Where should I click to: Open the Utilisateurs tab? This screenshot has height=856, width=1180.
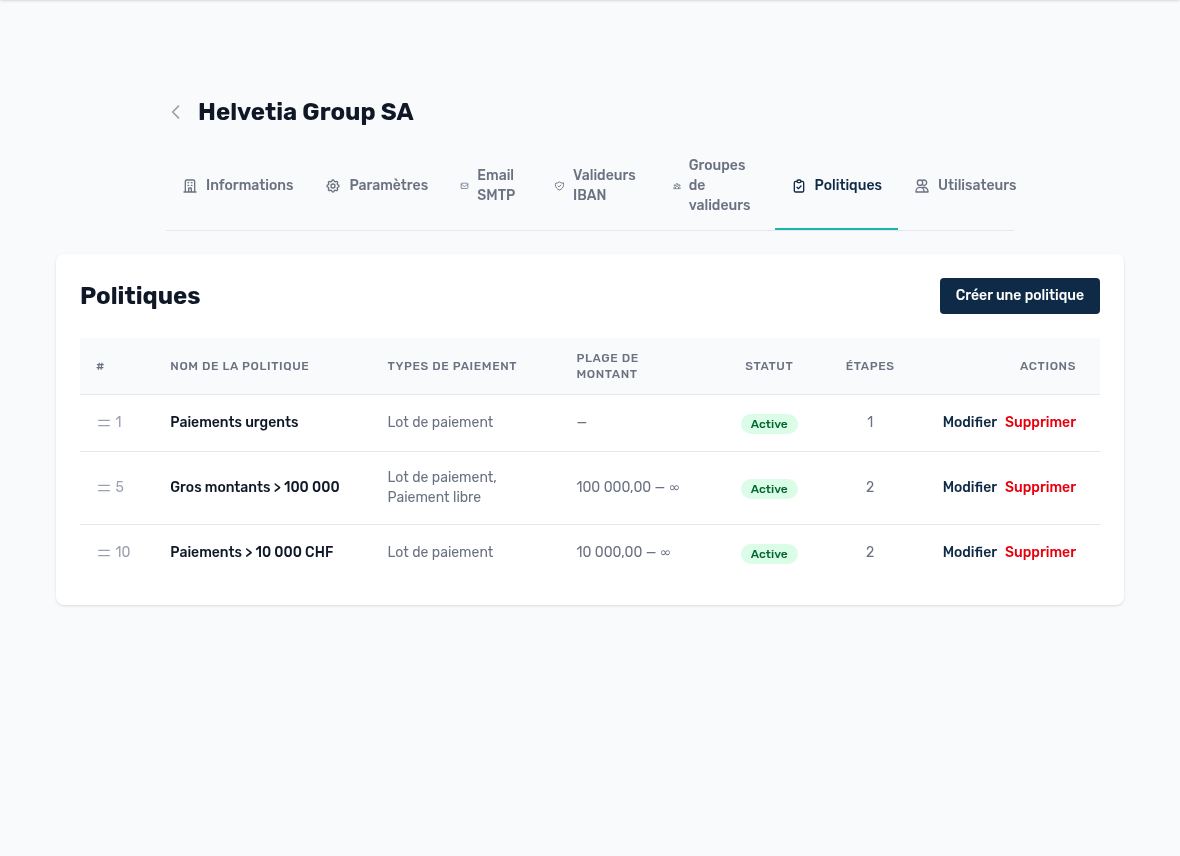(x=966, y=185)
